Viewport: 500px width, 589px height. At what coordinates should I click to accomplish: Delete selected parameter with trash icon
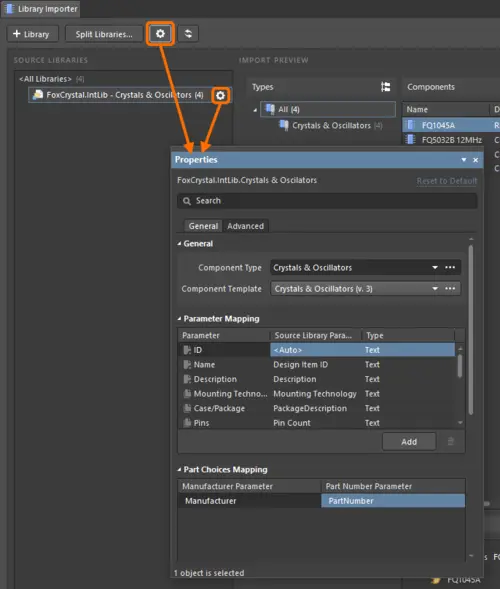451,441
